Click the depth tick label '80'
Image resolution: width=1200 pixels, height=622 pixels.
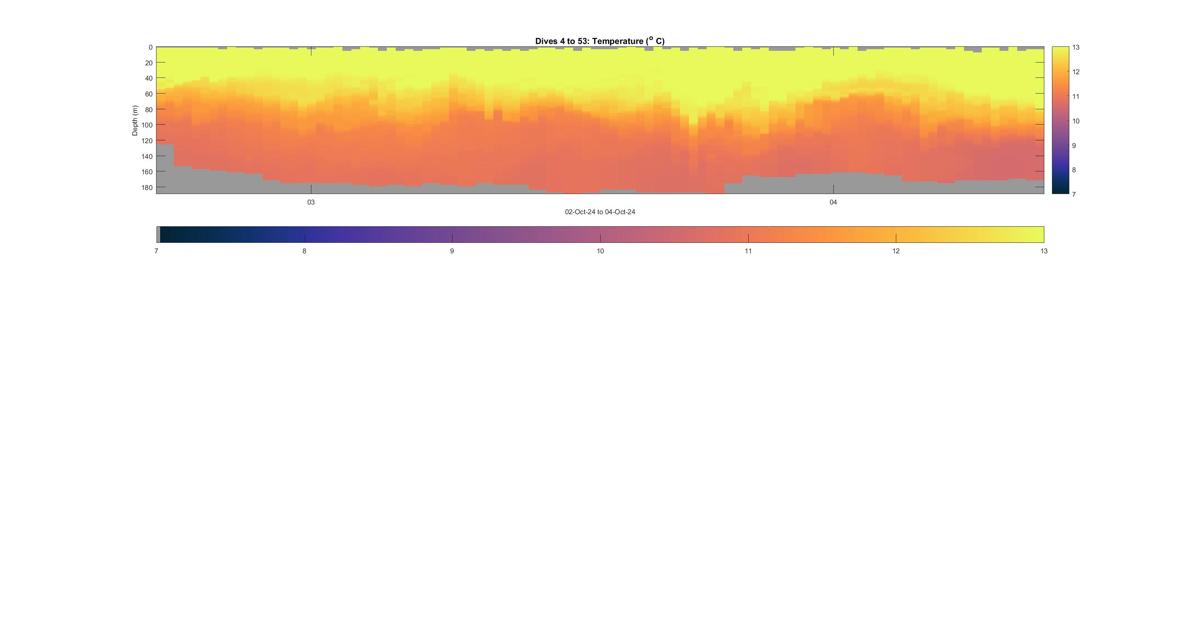[148, 109]
